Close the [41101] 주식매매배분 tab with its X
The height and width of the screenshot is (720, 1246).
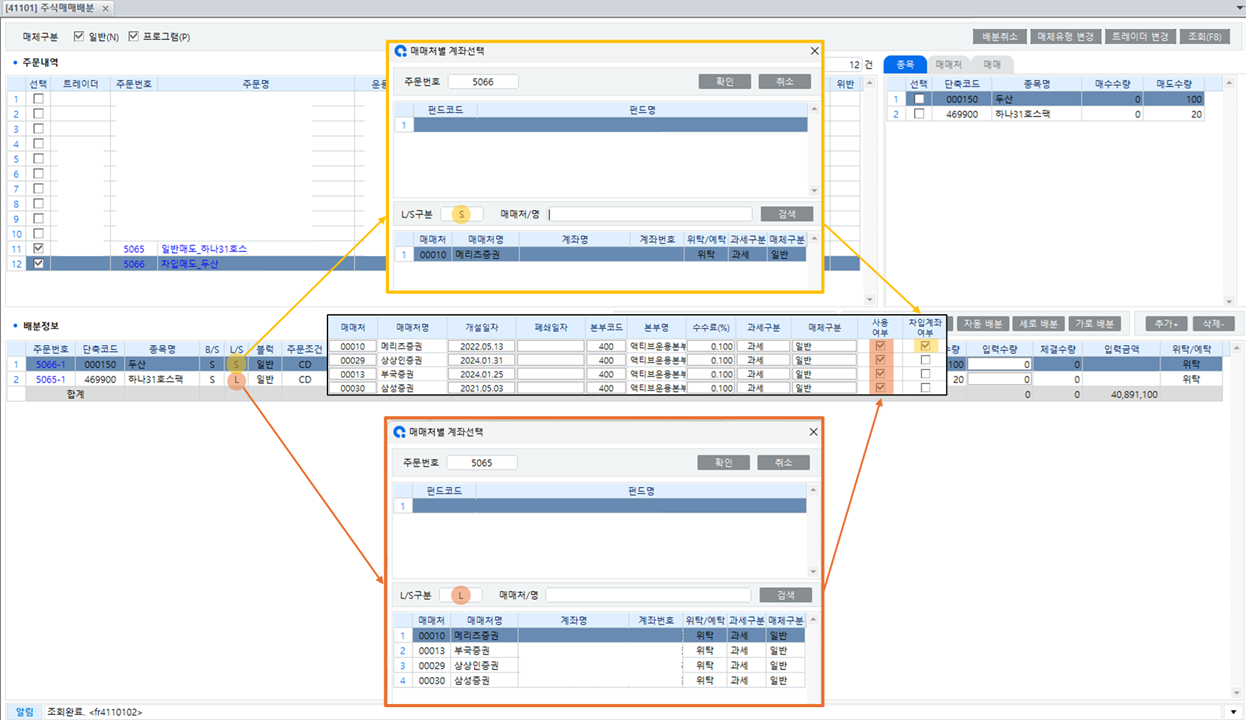click(105, 8)
